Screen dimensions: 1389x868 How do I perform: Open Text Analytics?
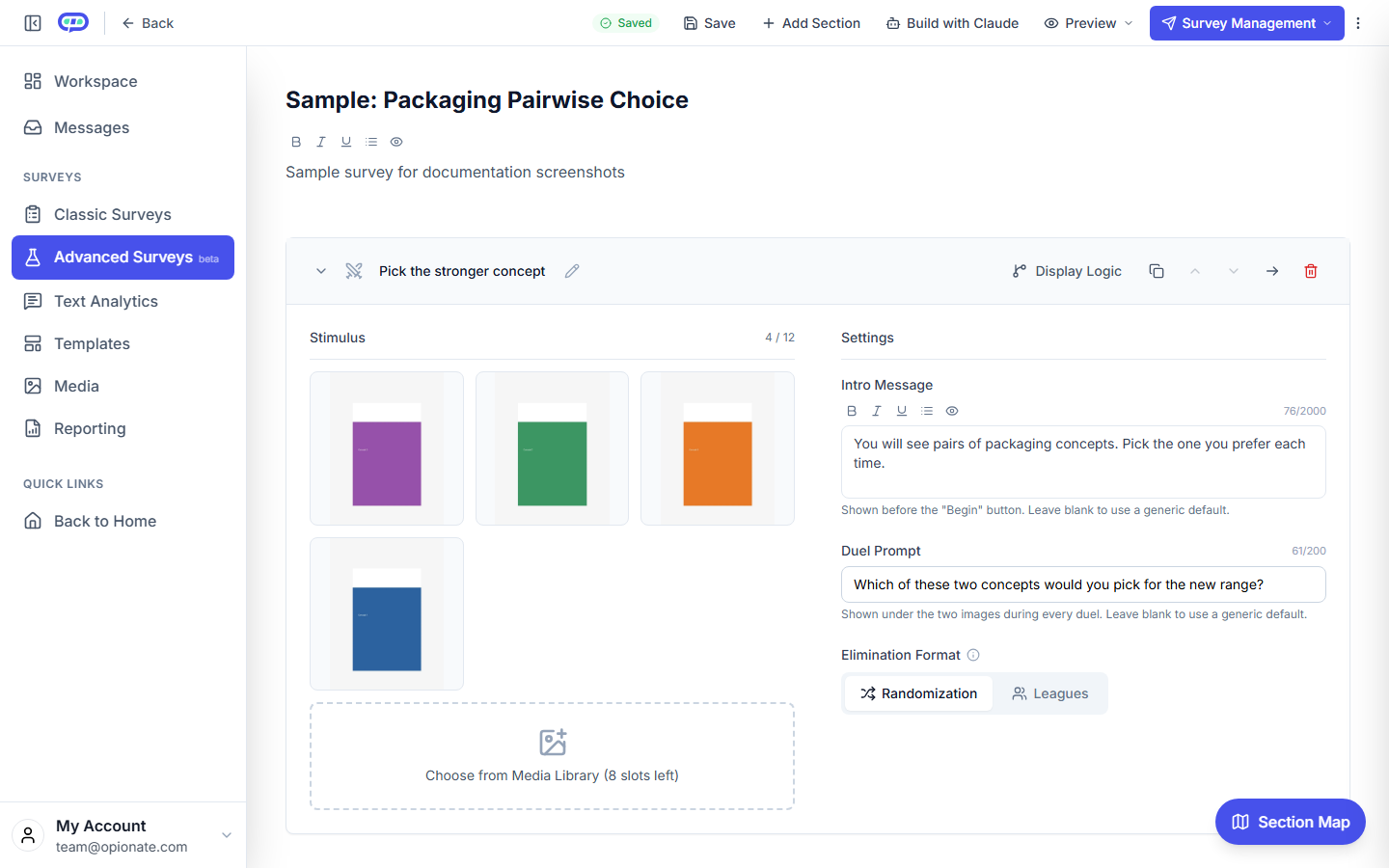point(123,301)
